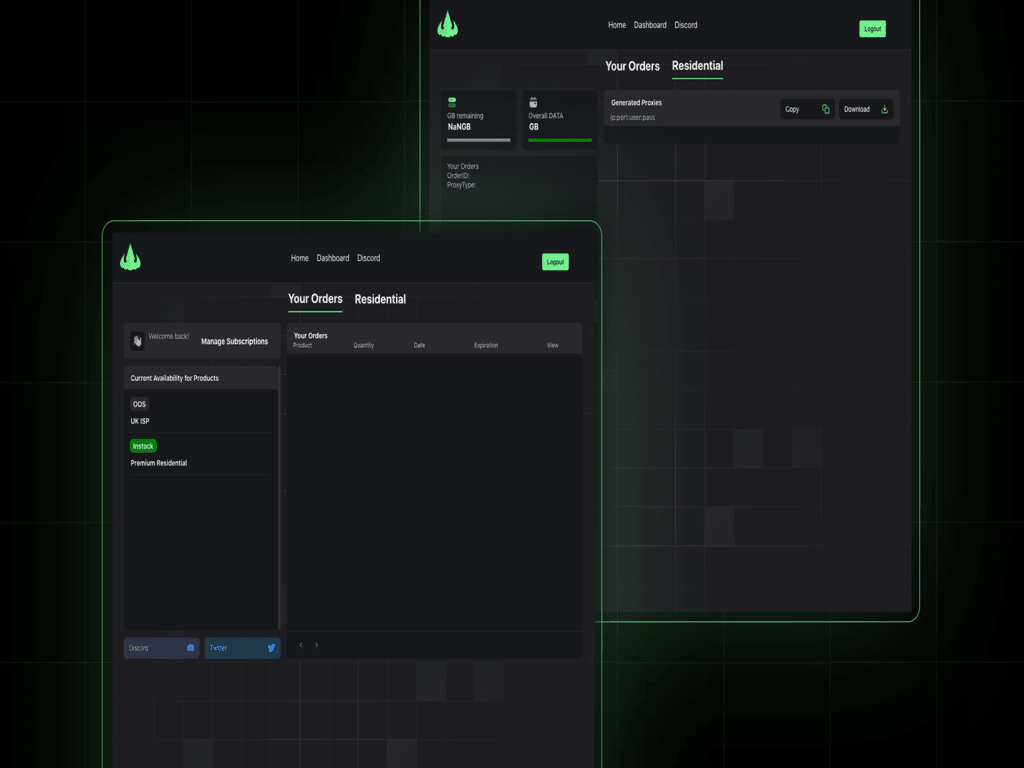This screenshot has width=1024, height=768.
Task: Go to the next orders page chevron
Action: pos(317,645)
